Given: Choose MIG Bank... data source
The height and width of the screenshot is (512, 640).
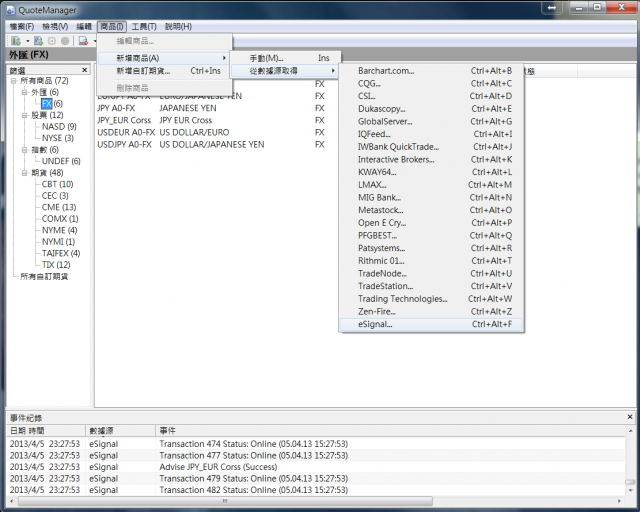Looking at the screenshot, I should tap(431, 197).
